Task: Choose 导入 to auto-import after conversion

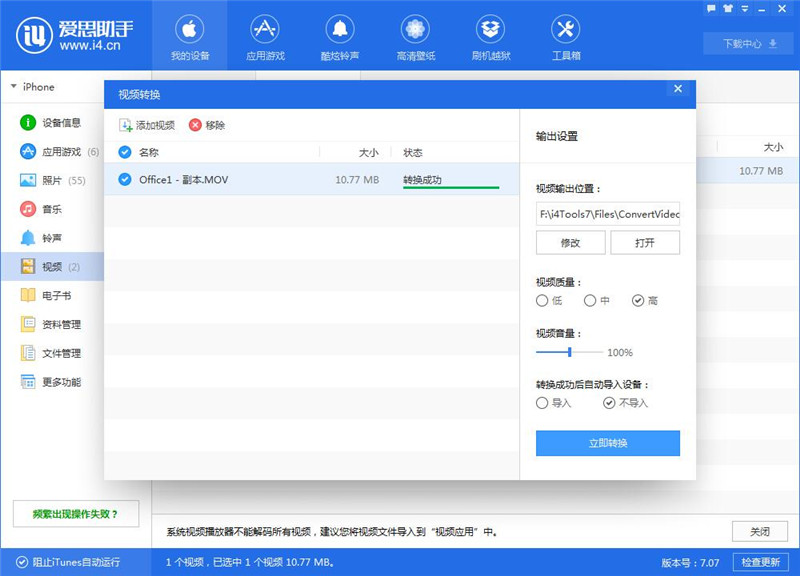Action: point(541,403)
